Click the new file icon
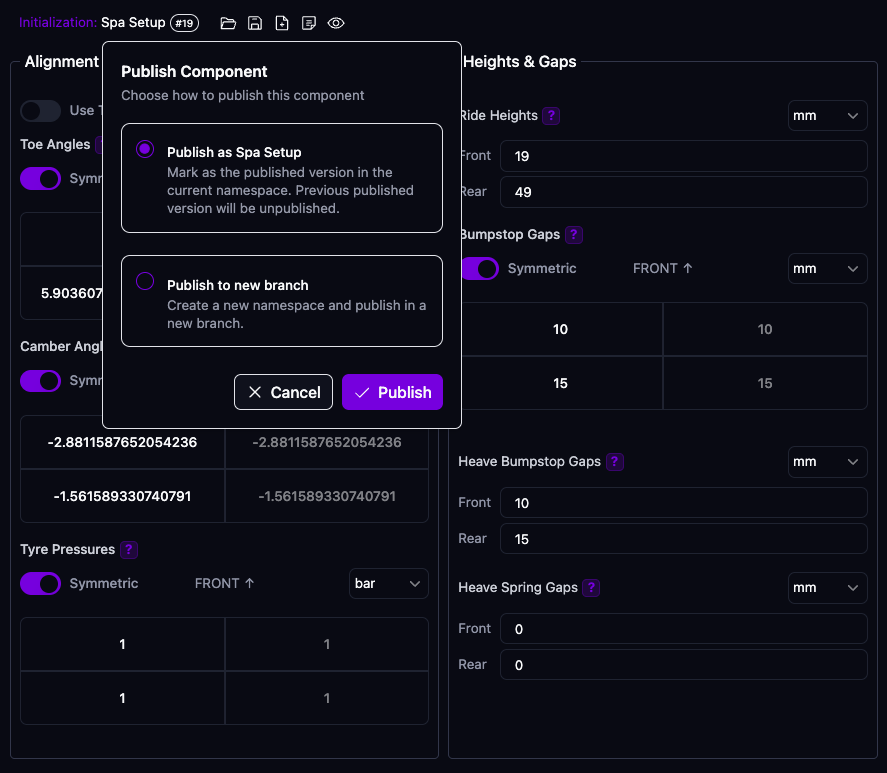Screen dimensions: 887x773 point(282,23)
